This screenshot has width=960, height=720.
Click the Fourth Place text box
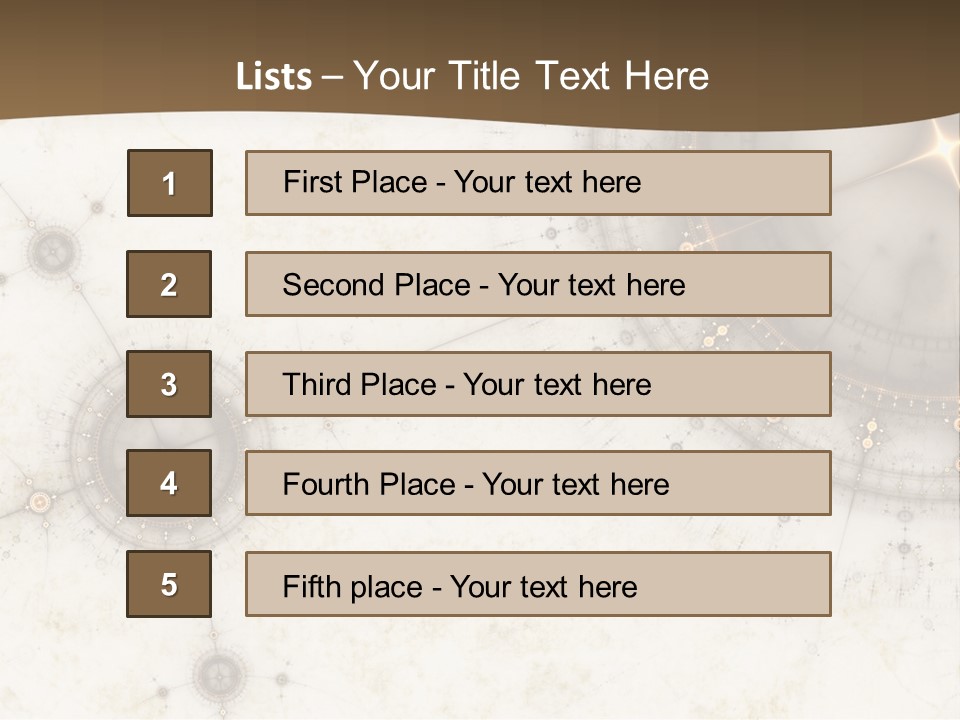[538, 483]
